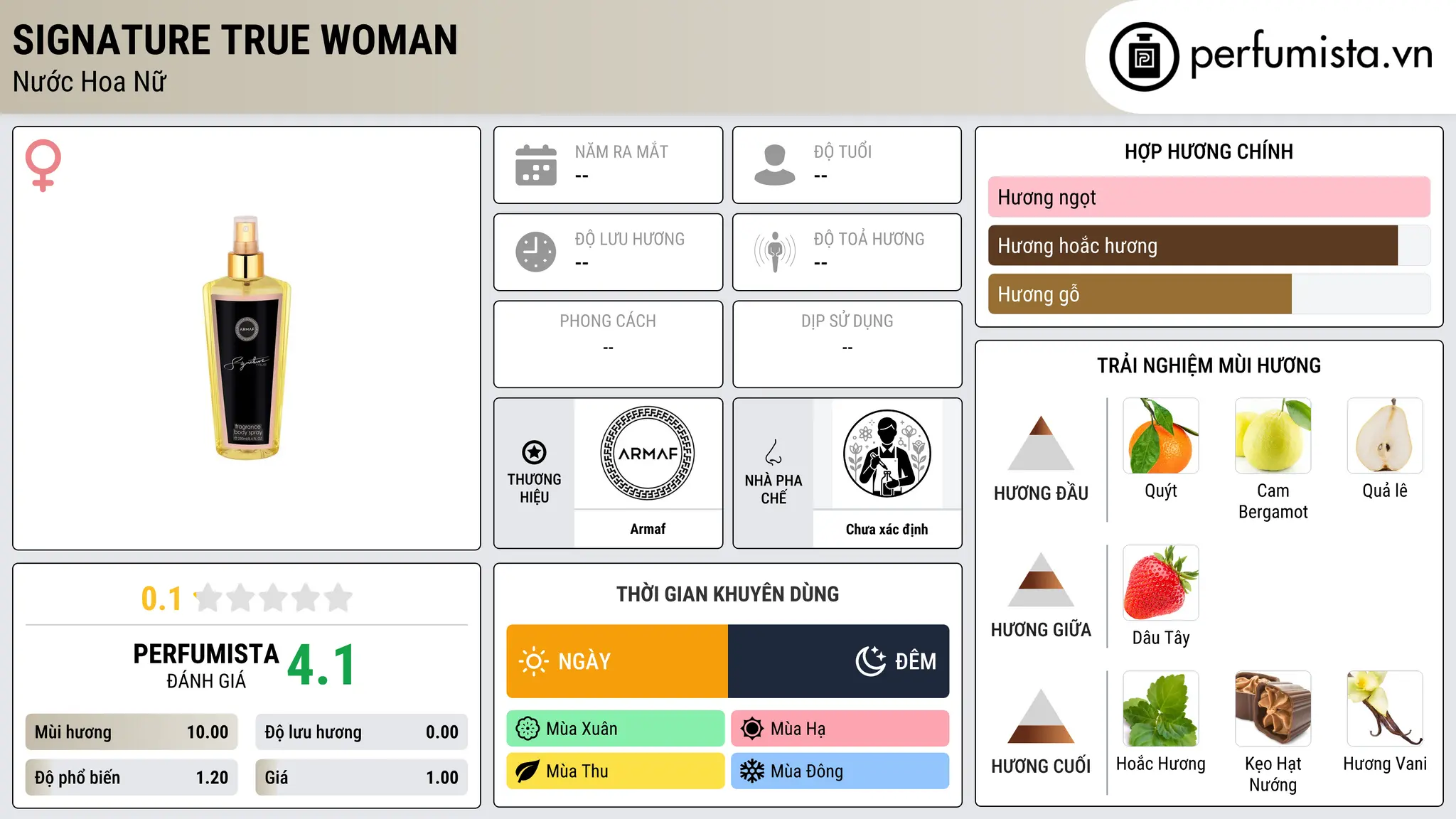Screen dimensions: 1456x819
Task: Click the Độ Tuổi label
Action: pyautogui.click(x=842, y=151)
